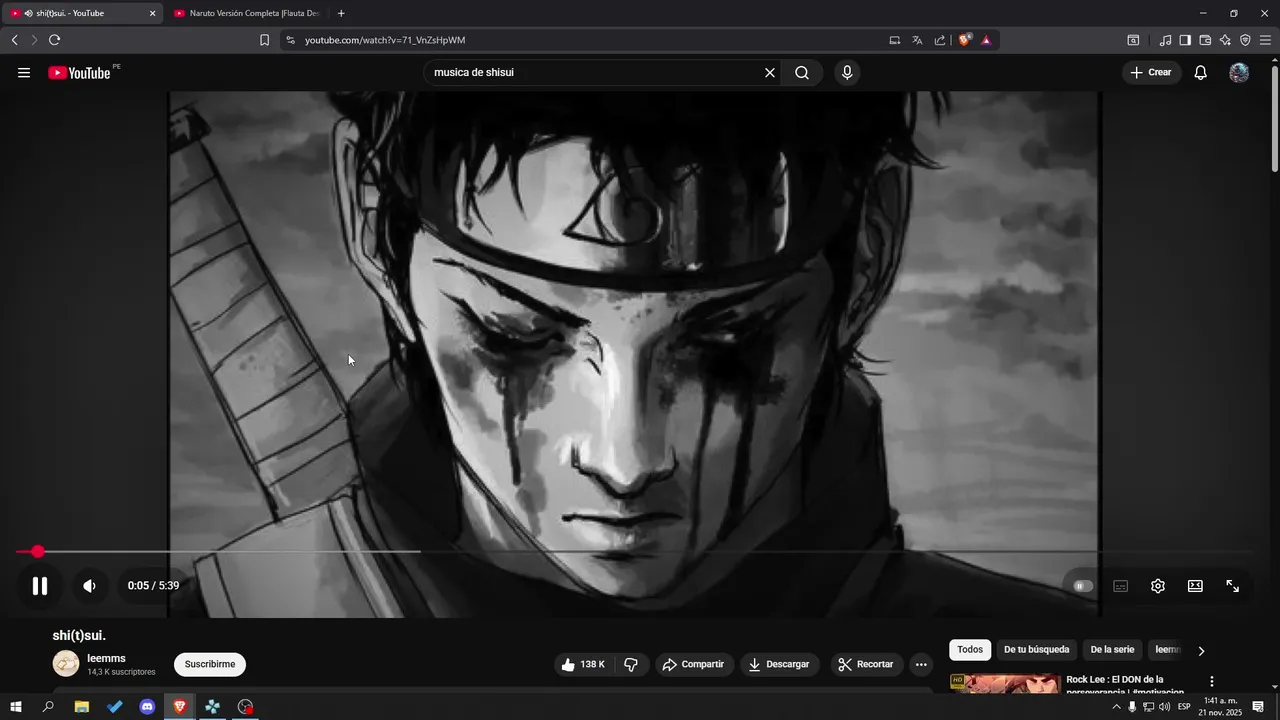Open the leemms channel name link
The height and width of the screenshot is (720, 1280).
106,658
